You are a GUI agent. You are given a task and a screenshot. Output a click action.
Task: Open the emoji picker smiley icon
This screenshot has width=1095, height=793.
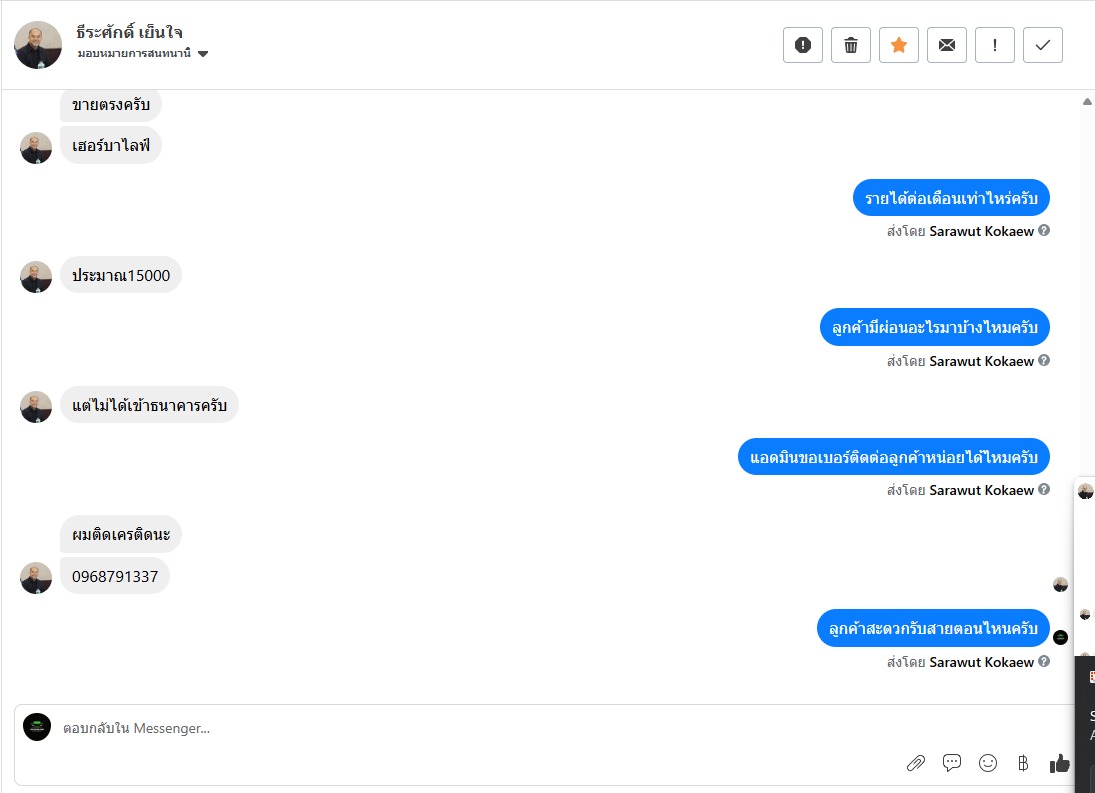pyautogui.click(x=988, y=763)
